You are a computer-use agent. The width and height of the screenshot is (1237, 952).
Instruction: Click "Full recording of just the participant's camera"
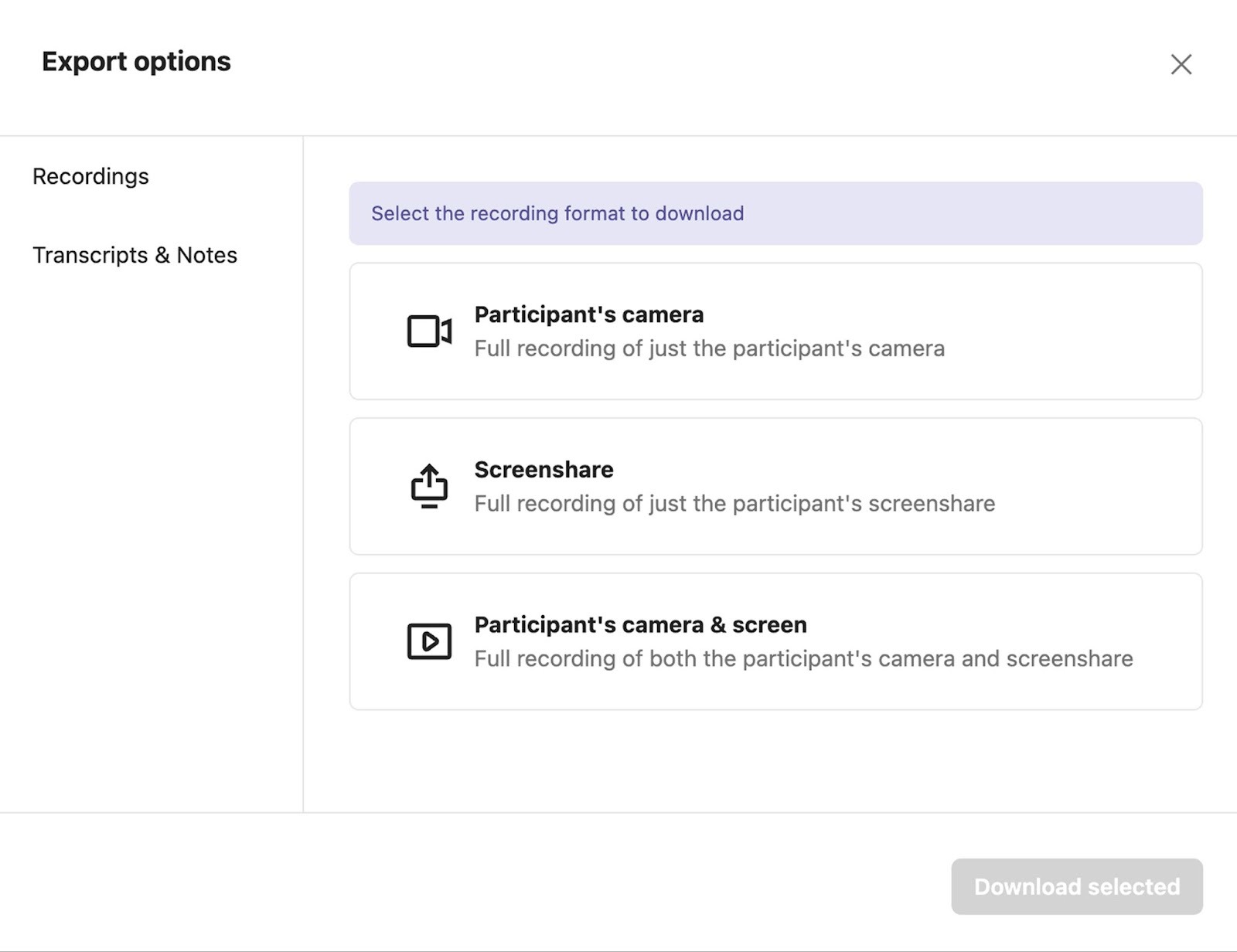[709, 348]
